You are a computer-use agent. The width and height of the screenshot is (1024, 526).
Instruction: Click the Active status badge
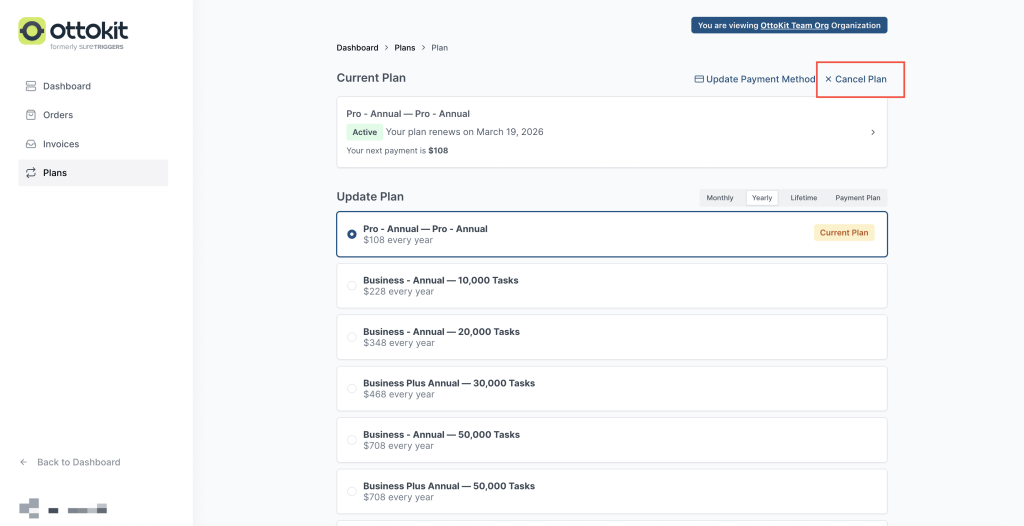click(364, 132)
